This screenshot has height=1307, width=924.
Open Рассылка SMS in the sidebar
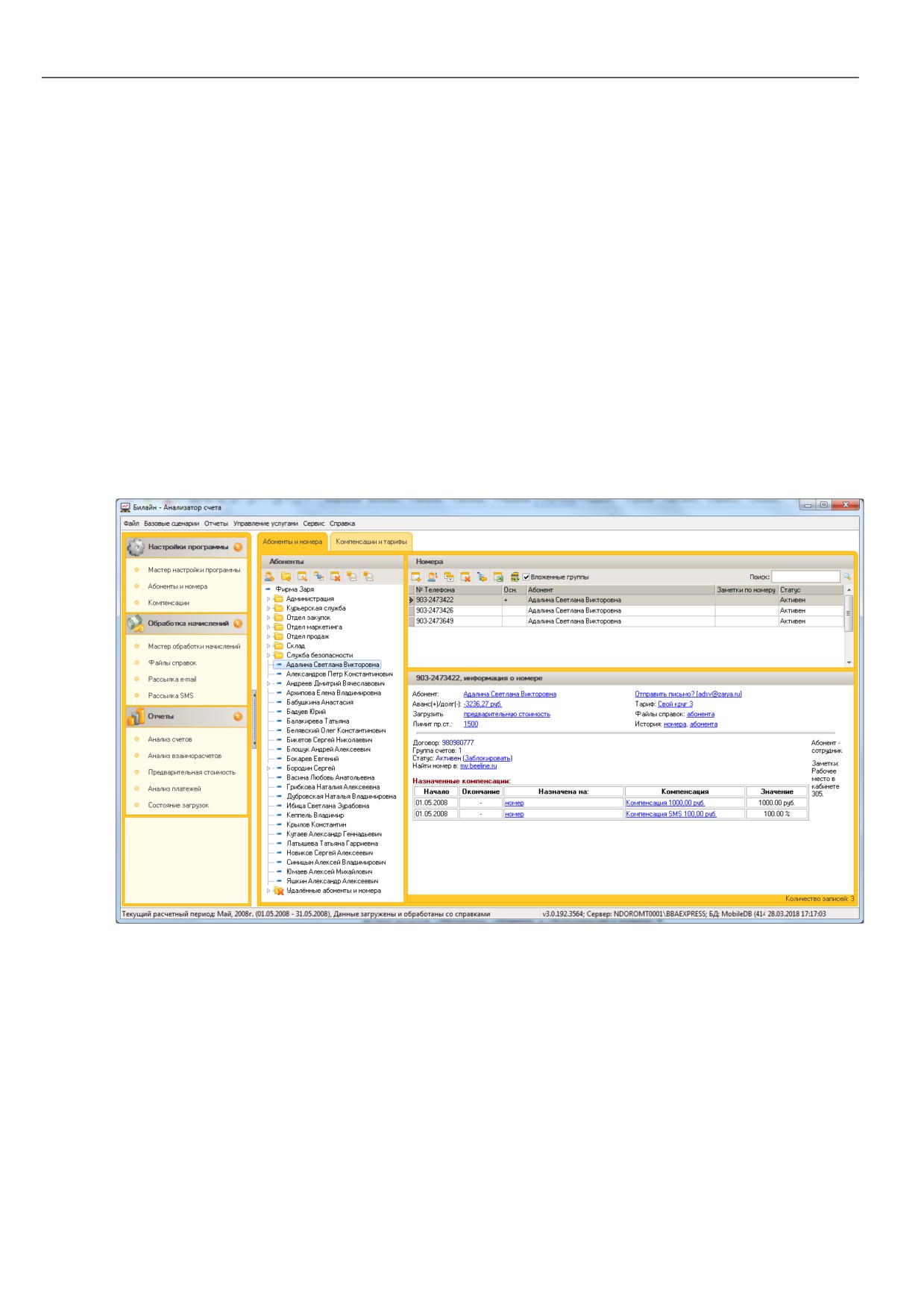click(171, 696)
